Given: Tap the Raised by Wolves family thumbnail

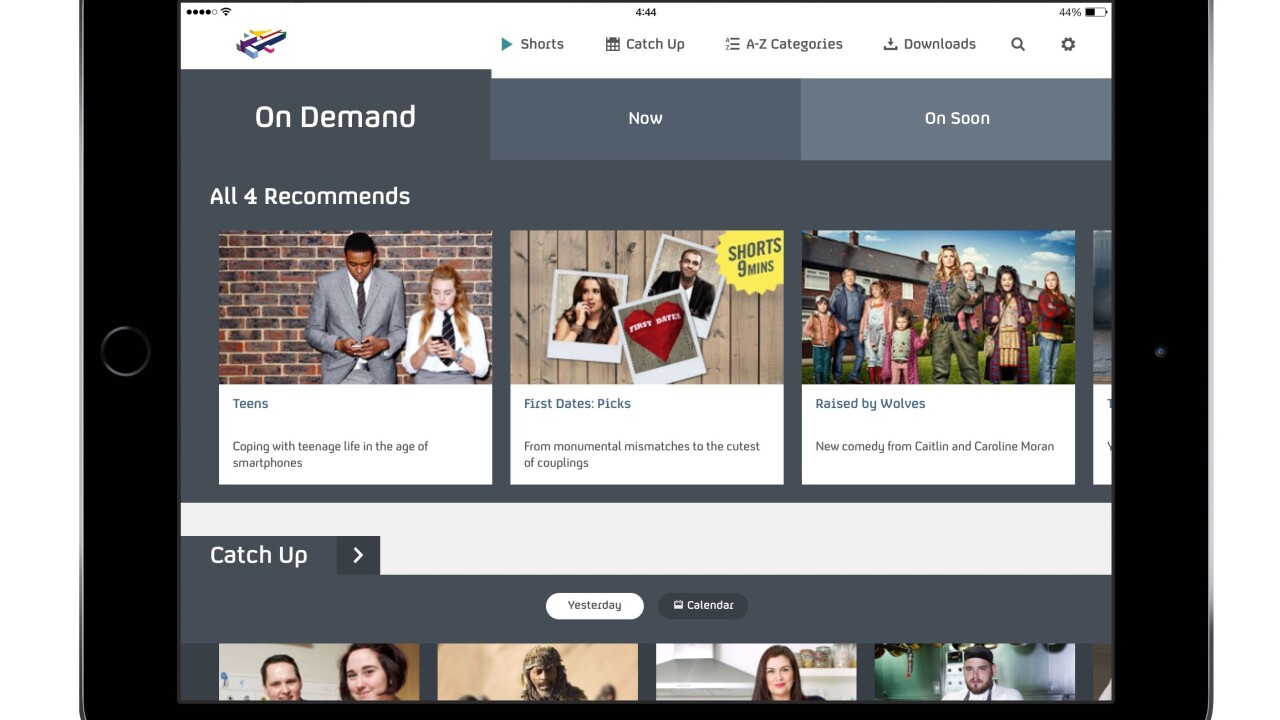Looking at the screenshot, I should click(x=938, y=307).
